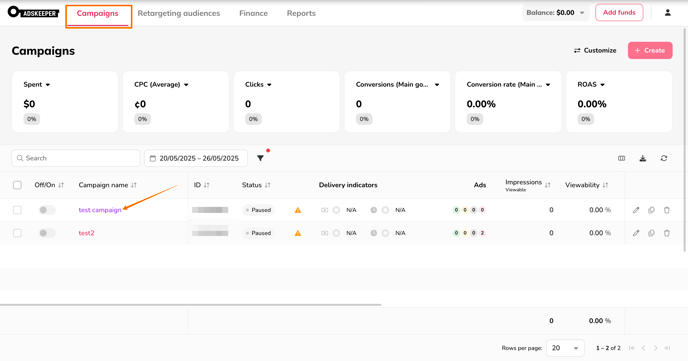Click ads count badges for test campaign
The image size is (688, 361).
tap(469, 210)
